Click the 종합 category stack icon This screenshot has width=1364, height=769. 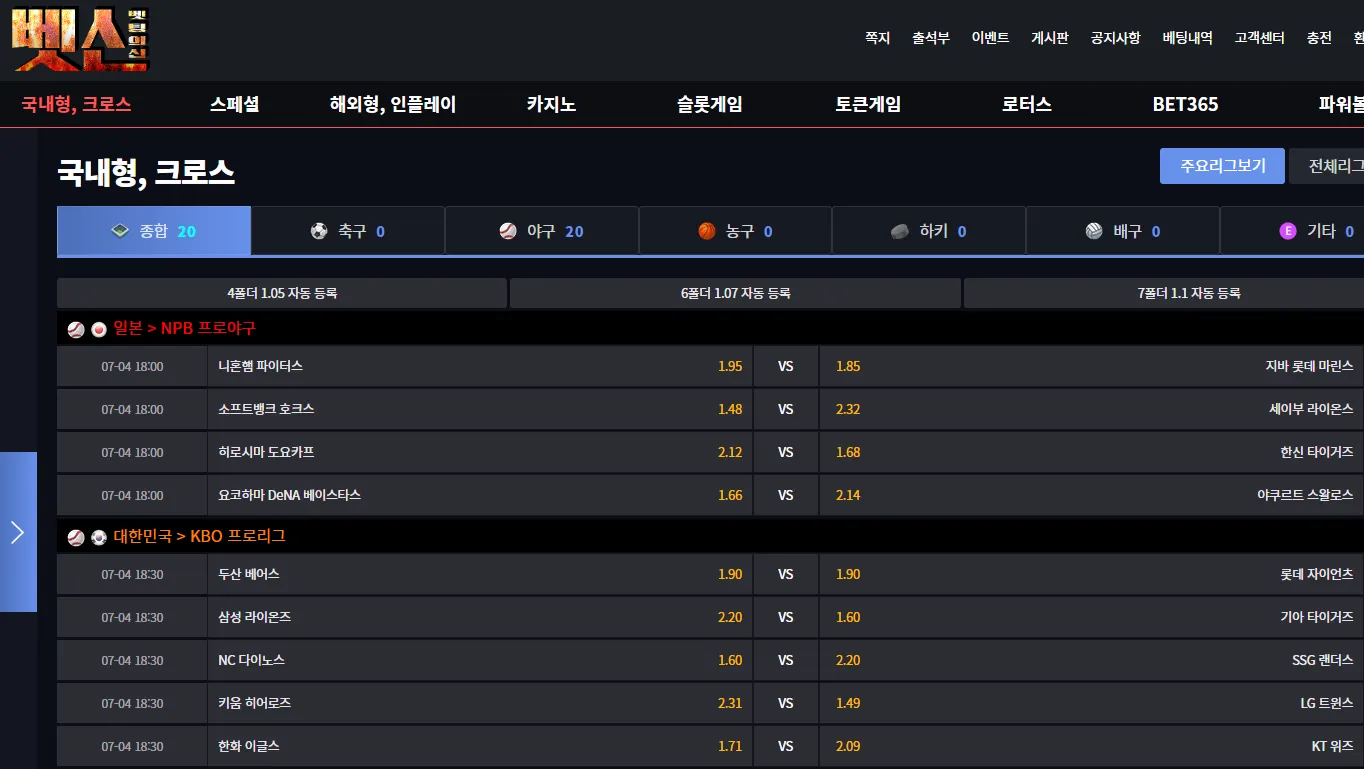click(120, 231)
